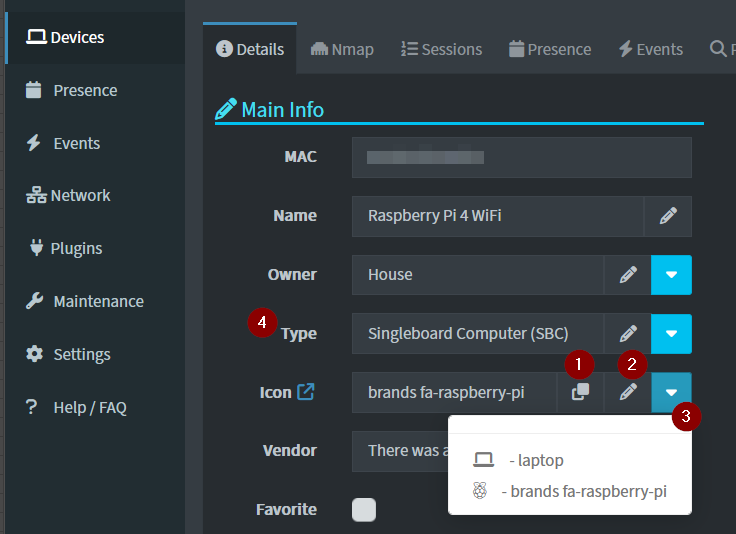Toggle the Favorite checkbox
This screenshot has height=534, width=736.
(x=364, y=510)
